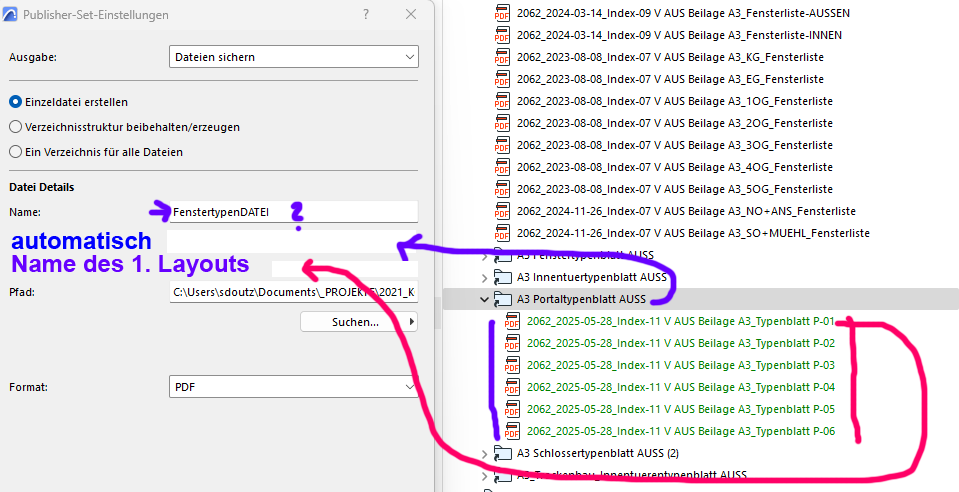Click the folder icon of A3 Portaltypenblatt AUSS
959x492 pixels.
click(x=502, y=300)
